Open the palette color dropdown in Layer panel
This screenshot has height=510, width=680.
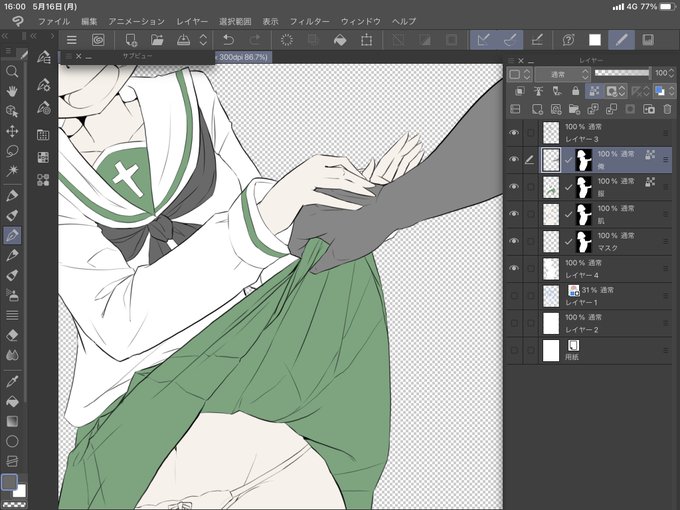click(x=519, y=75)
